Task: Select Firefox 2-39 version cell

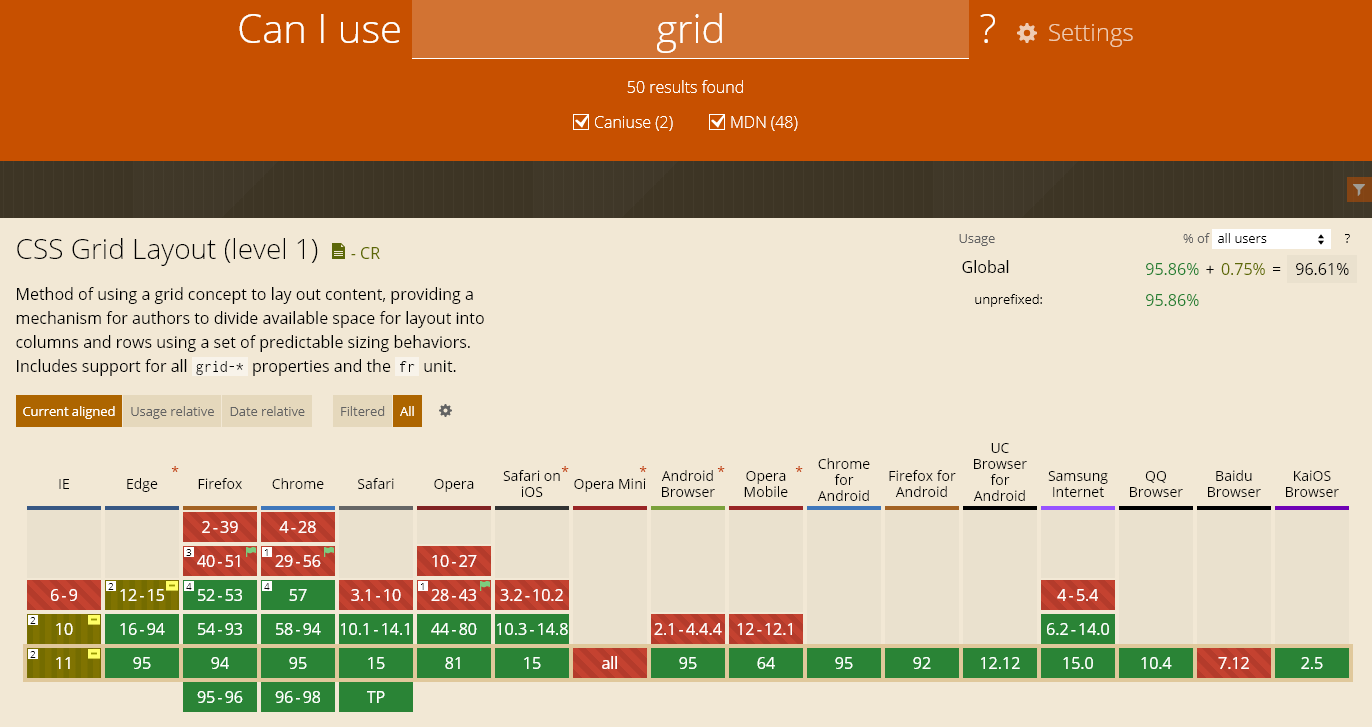Action: [x=220, y=527]
